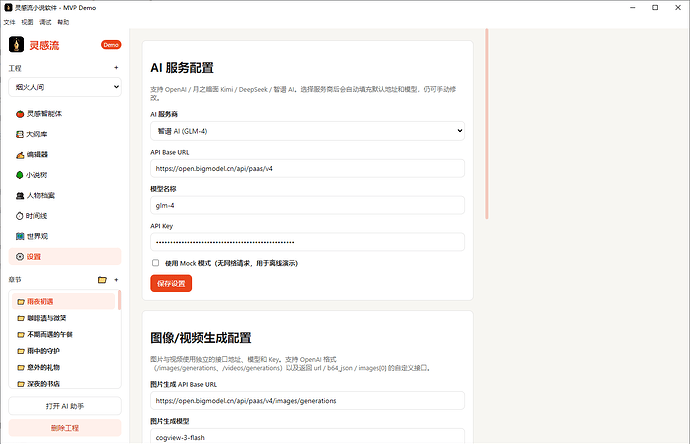This screenshot has height=444, width=690.
Task: Click the API Base URL label above bigmodel URL
Action: (x=170, y=153)
